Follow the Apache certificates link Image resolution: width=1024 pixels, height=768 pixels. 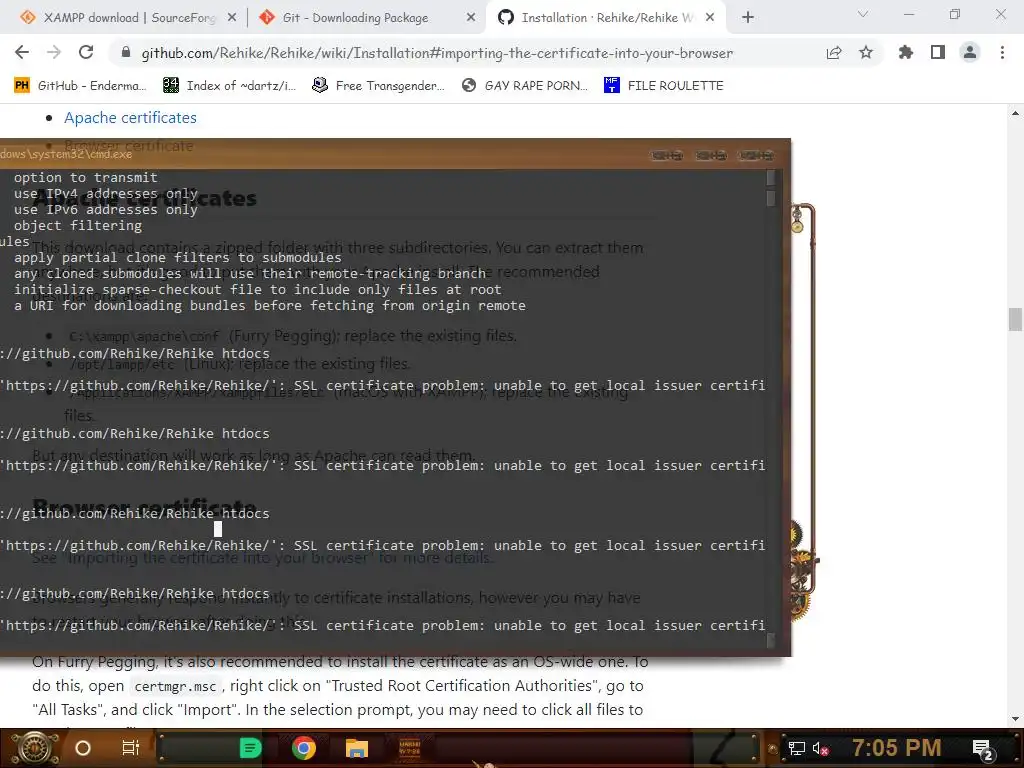coord(130,118)
